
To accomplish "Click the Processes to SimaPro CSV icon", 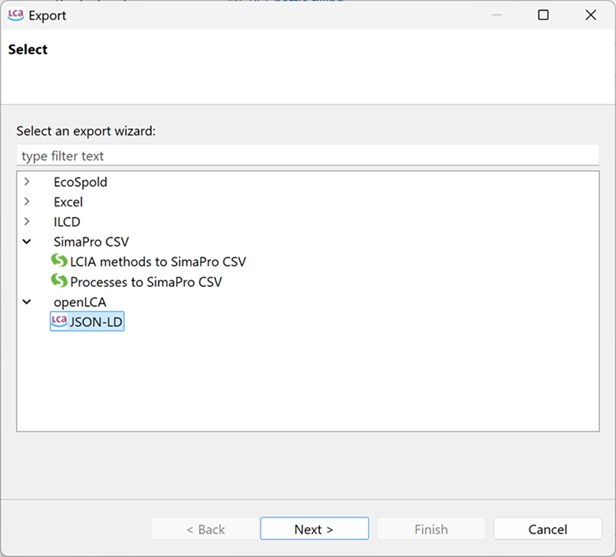I will 59,280.
